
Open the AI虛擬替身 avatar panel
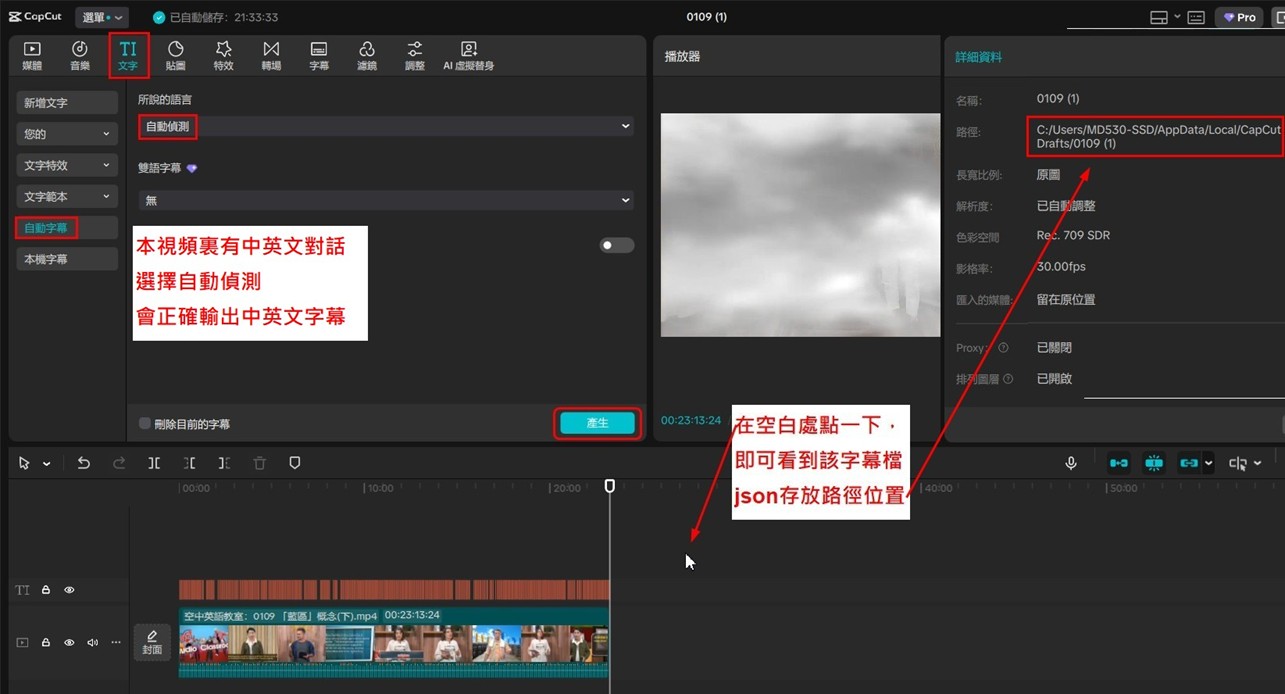coord(468,56)
